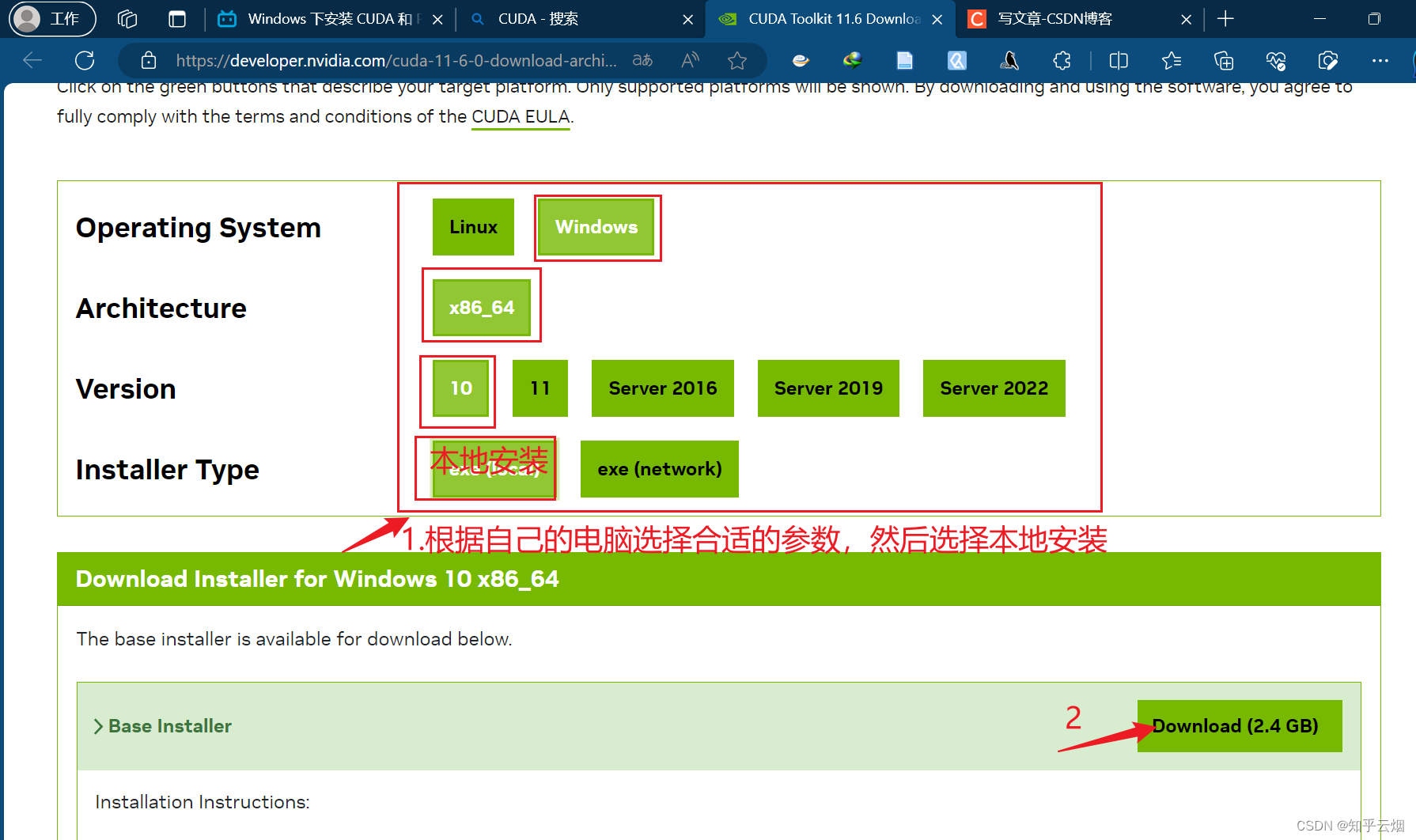Click the dark bird extension icon
This screenshot has height=840, width=1416.
click(x=1009, y=60)
